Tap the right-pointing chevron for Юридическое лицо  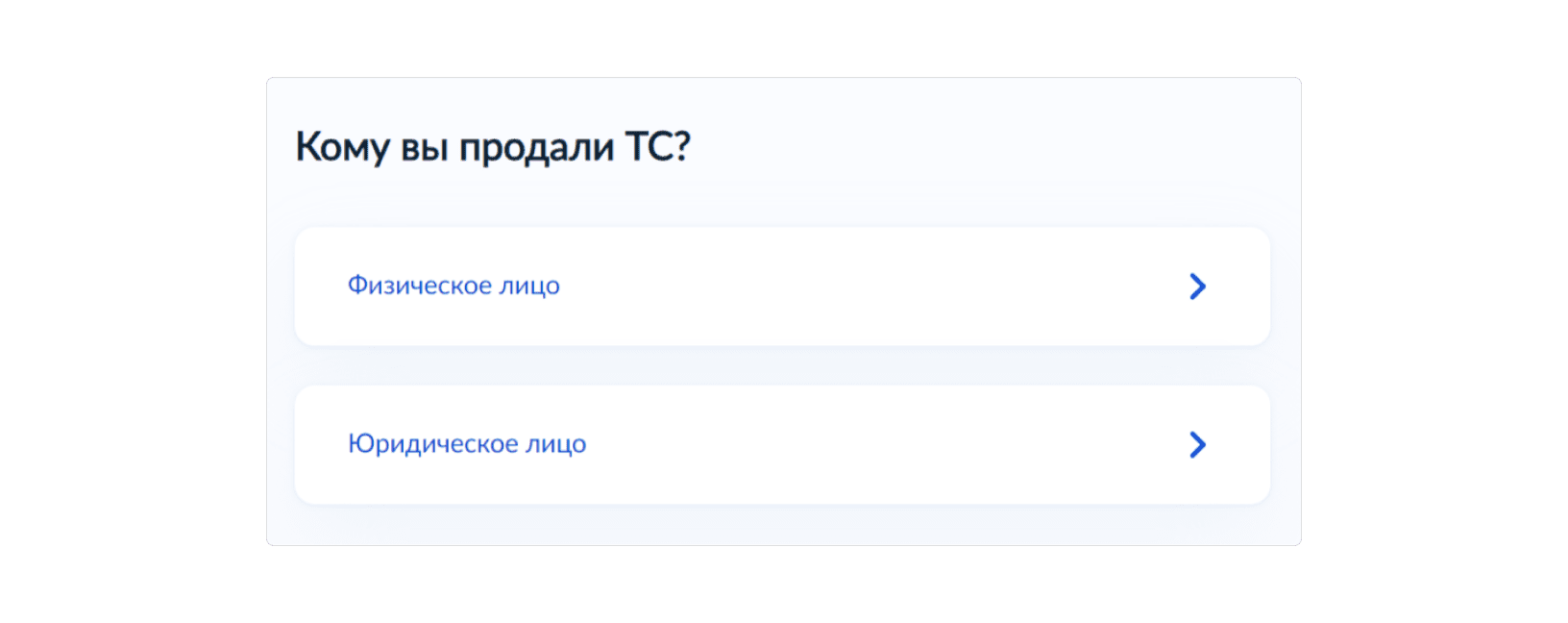(x=1197, y=444)
